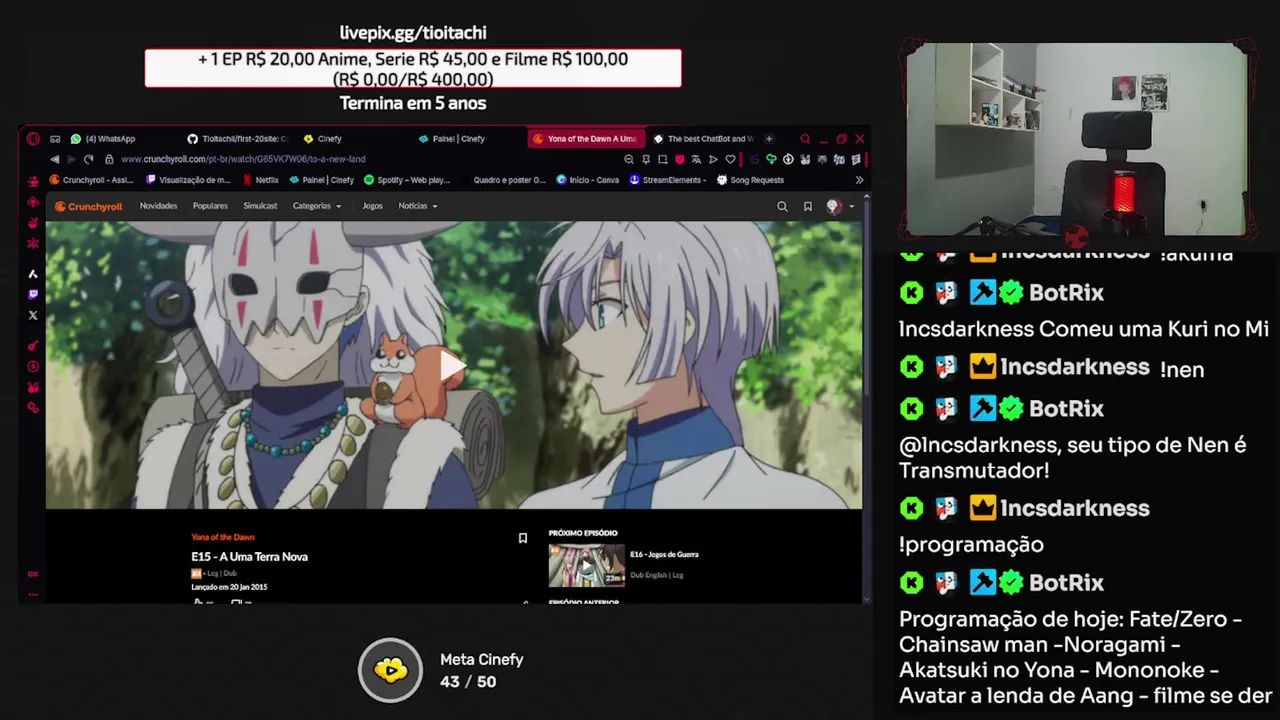Screen dimensions: 1280x720
Task: Click the E16 - Jogos de Guerra title
Action: (664, 554)
